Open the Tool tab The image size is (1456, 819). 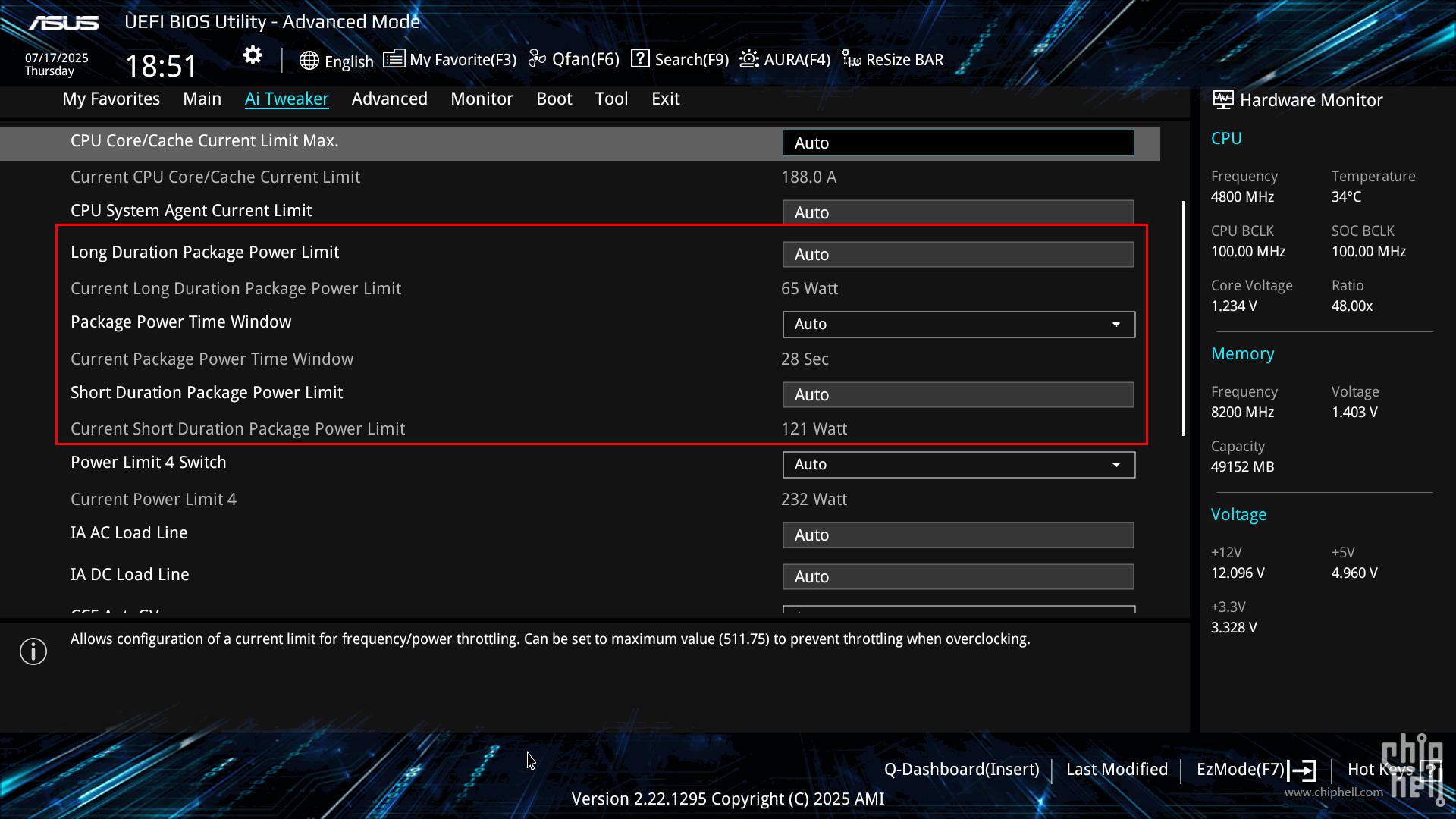[x=612, y=99]
